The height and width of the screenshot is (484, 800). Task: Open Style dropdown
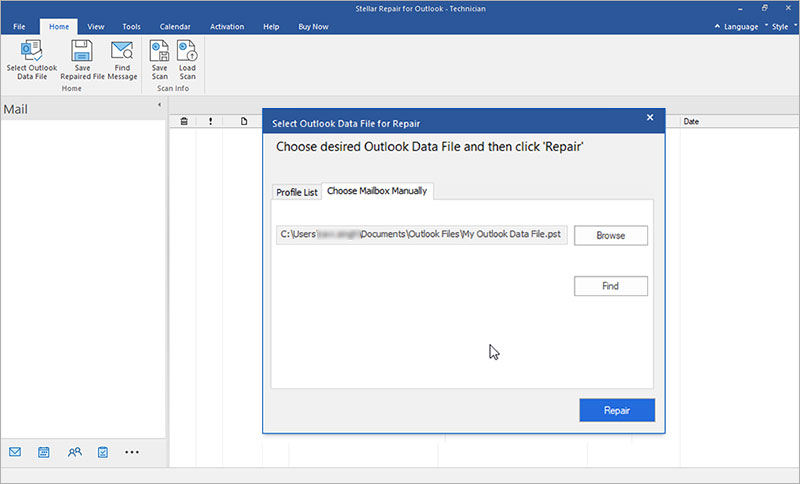pyautogui.click(x=783, y=27)
